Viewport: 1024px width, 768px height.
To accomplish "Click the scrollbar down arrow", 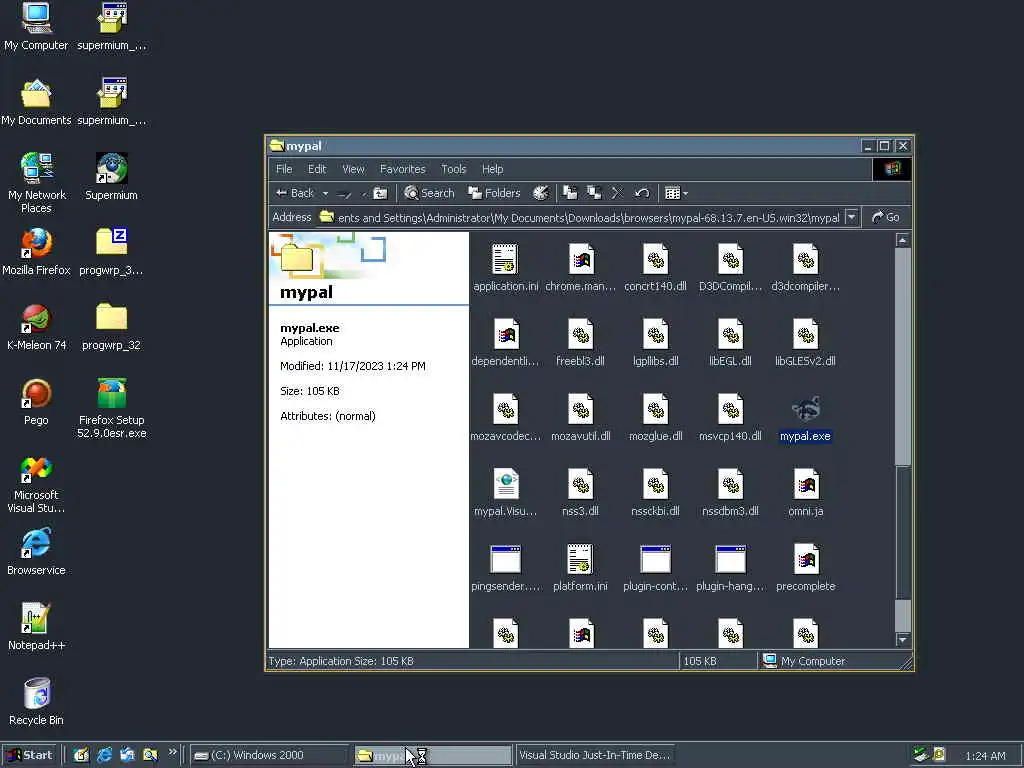I will (x=903, y=640).
